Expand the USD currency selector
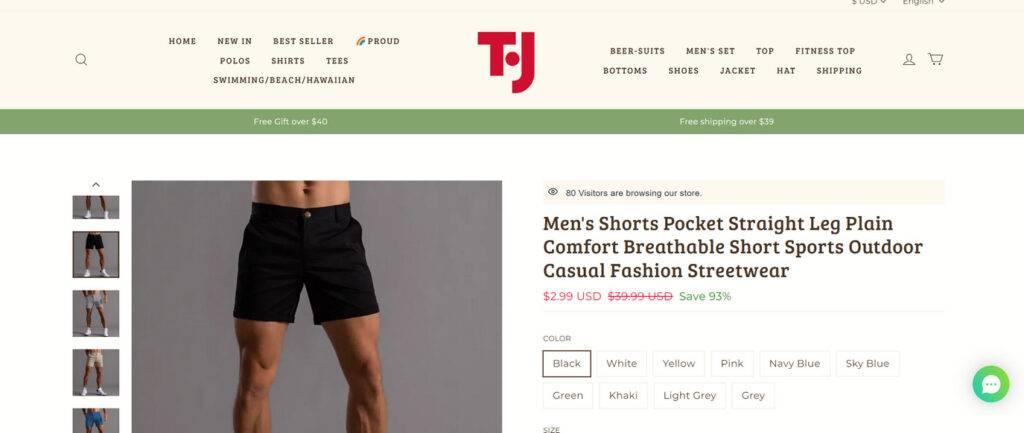1024x433 pixels. click(x=869, y=3)
